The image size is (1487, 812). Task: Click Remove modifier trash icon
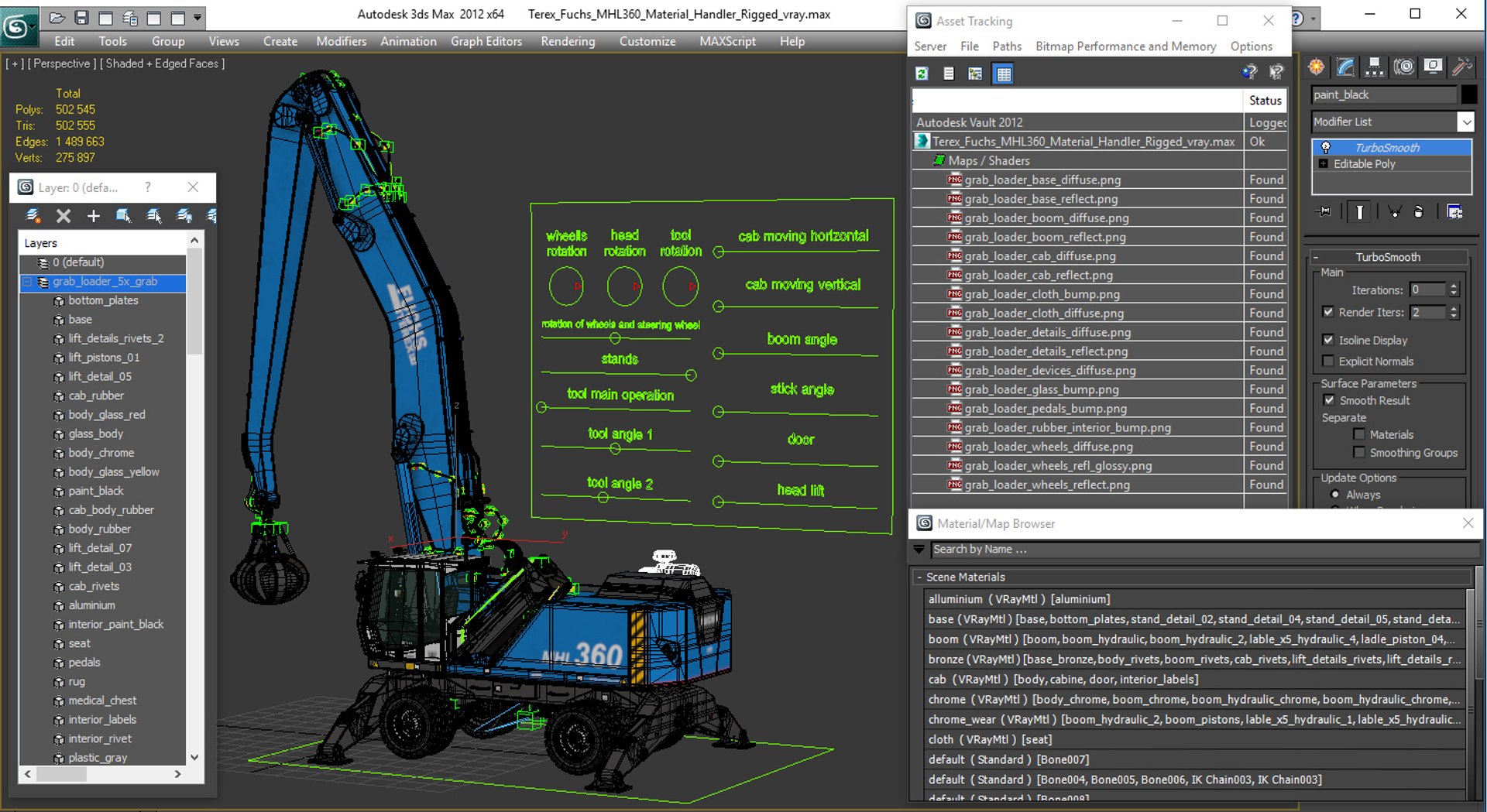click(1418, 211)
